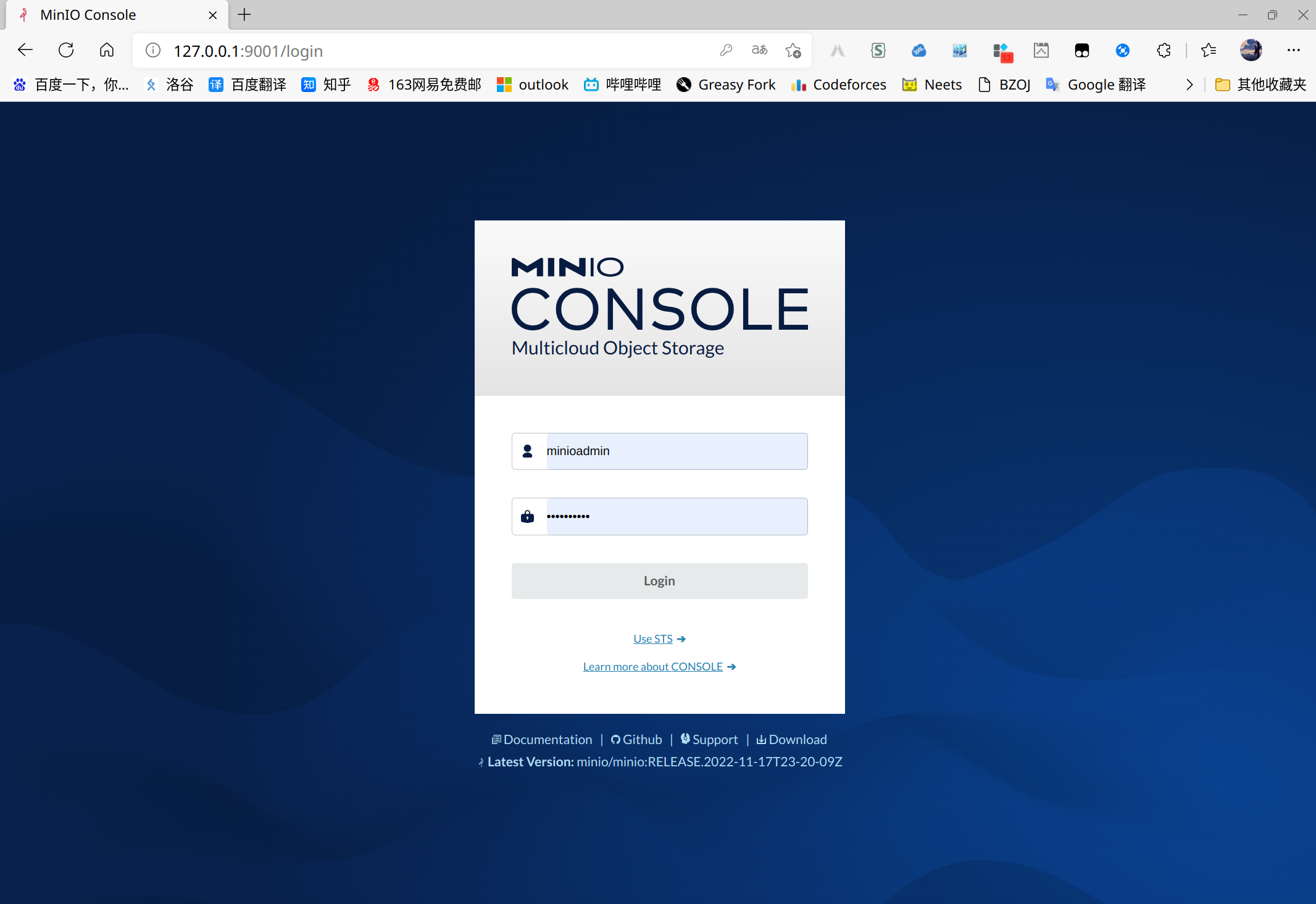Image resolution: width=1316 pixels, height=904 pixels.
Task: Click the browser home icon
Action: click(x=107, y=51)
